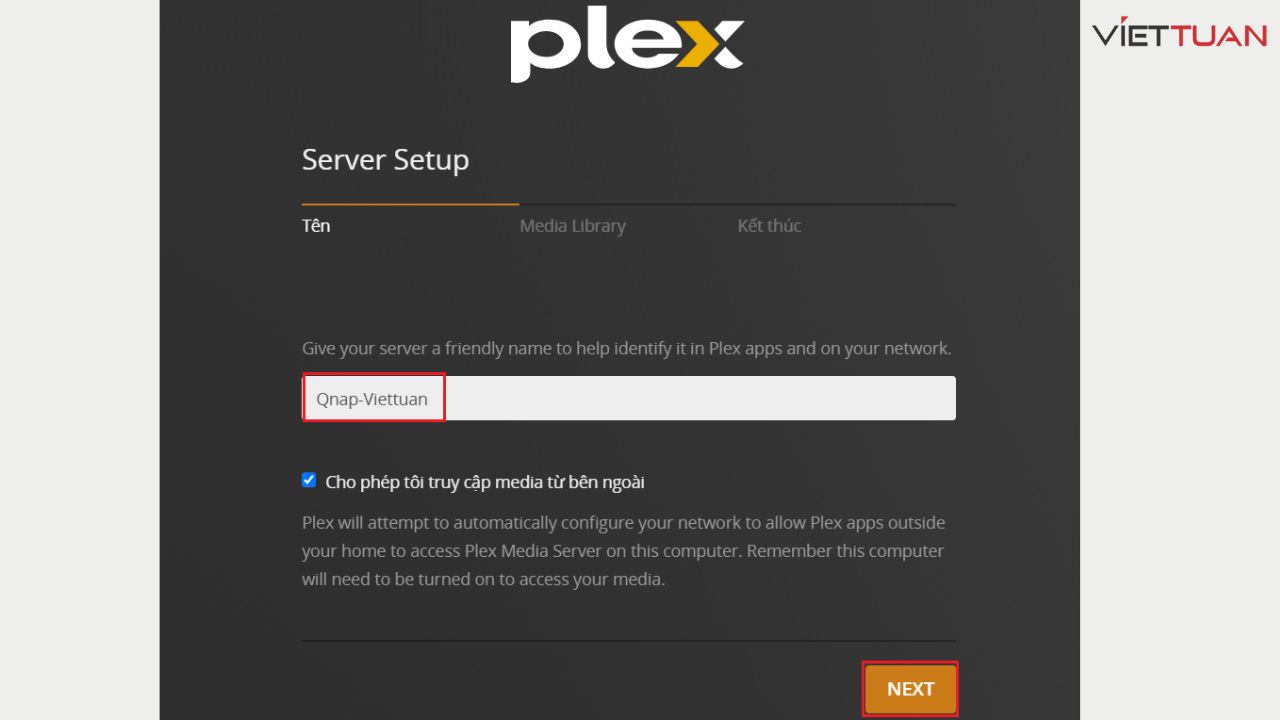Select the highlighted Qnap-Viettuan name box
This screenshot has height=720, width=1280.
[x=373, y=398]
